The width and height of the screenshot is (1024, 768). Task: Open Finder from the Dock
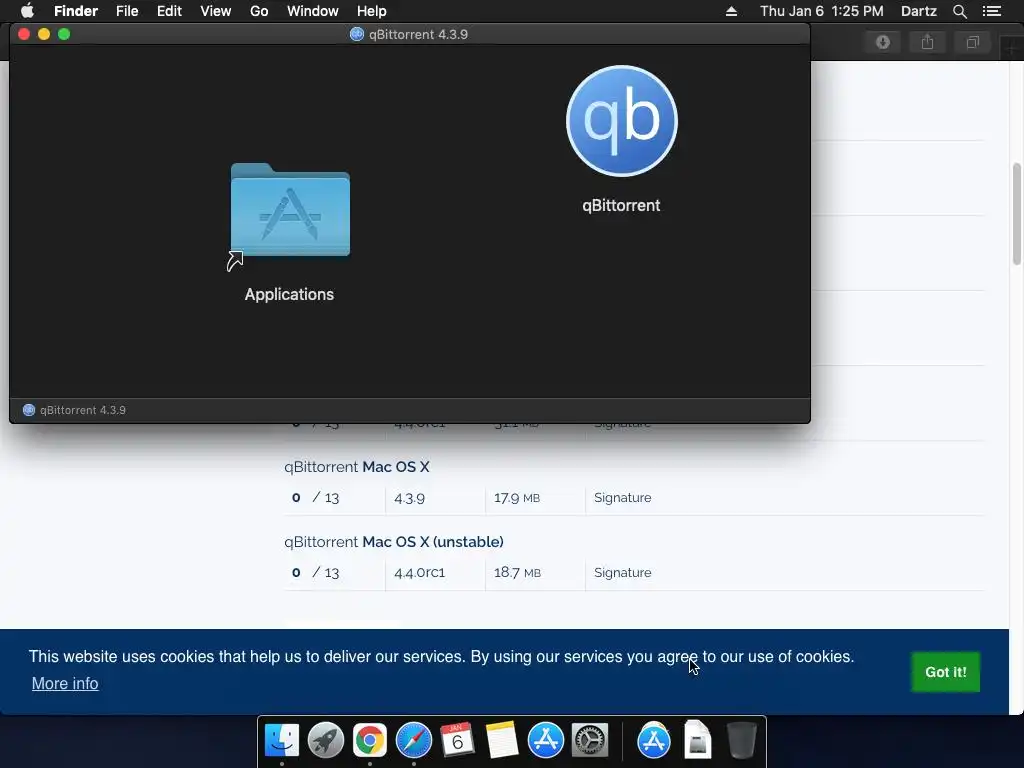pyautogui.click(x=282, y=741)
